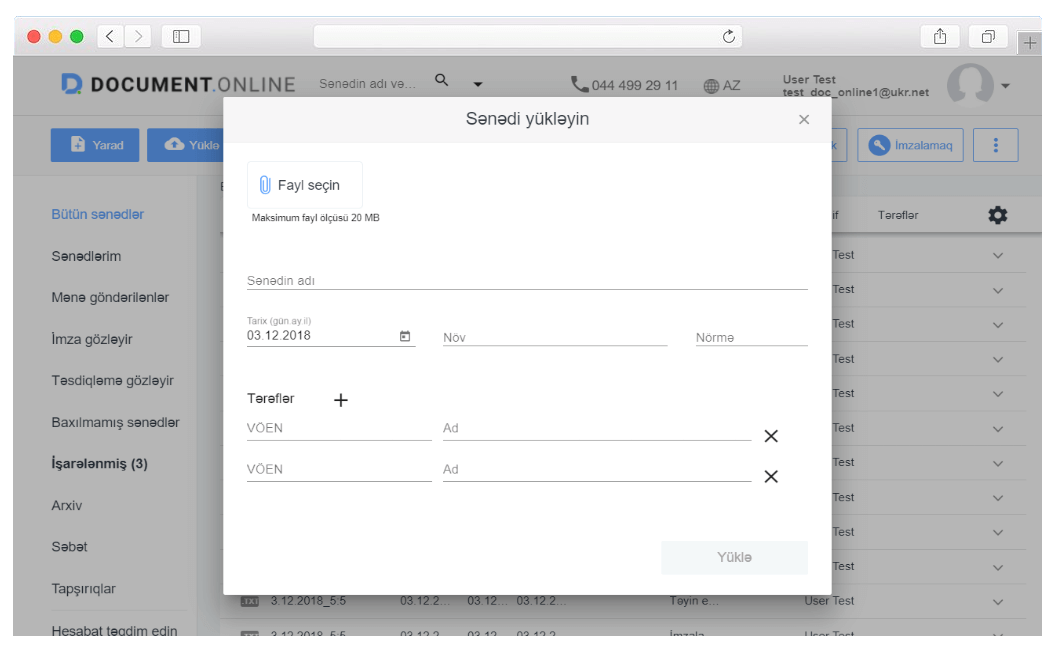The height and width of the screenshot is (650, 1059).
Task: Open the three-dot more options menu
Action: [995, 145]
